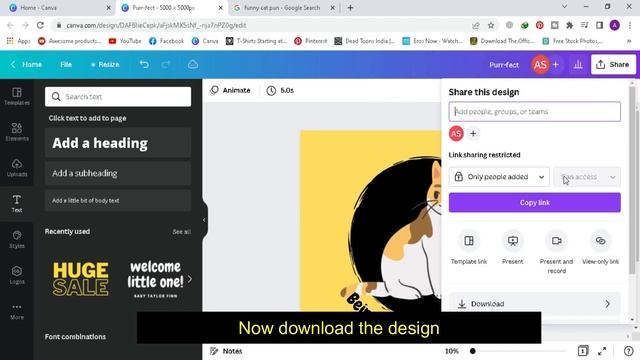Open the Templates sidebar panel
The height and width of the screenshot is (360, 640).
(x=17, y=96)
